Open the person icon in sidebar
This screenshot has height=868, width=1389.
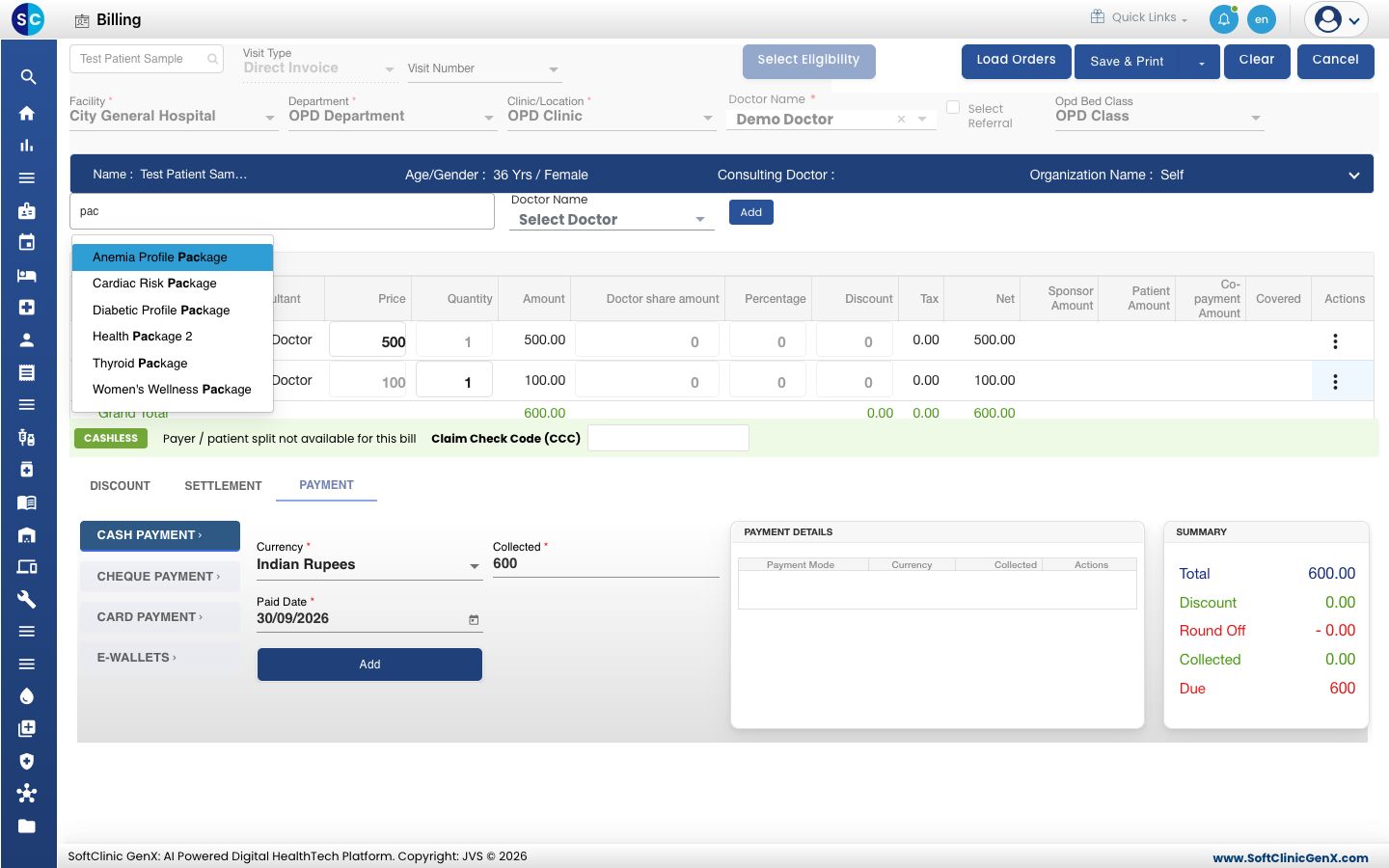(x=27, y=339)
